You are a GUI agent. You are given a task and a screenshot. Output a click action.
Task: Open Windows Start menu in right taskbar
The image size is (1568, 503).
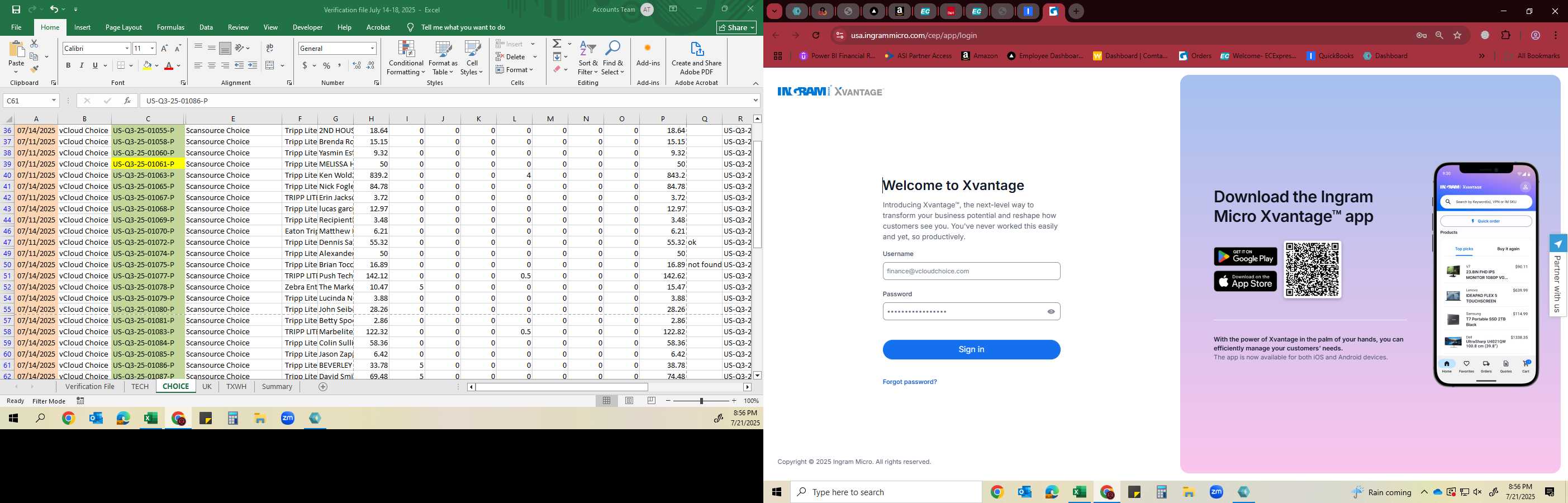pos(777,492)
